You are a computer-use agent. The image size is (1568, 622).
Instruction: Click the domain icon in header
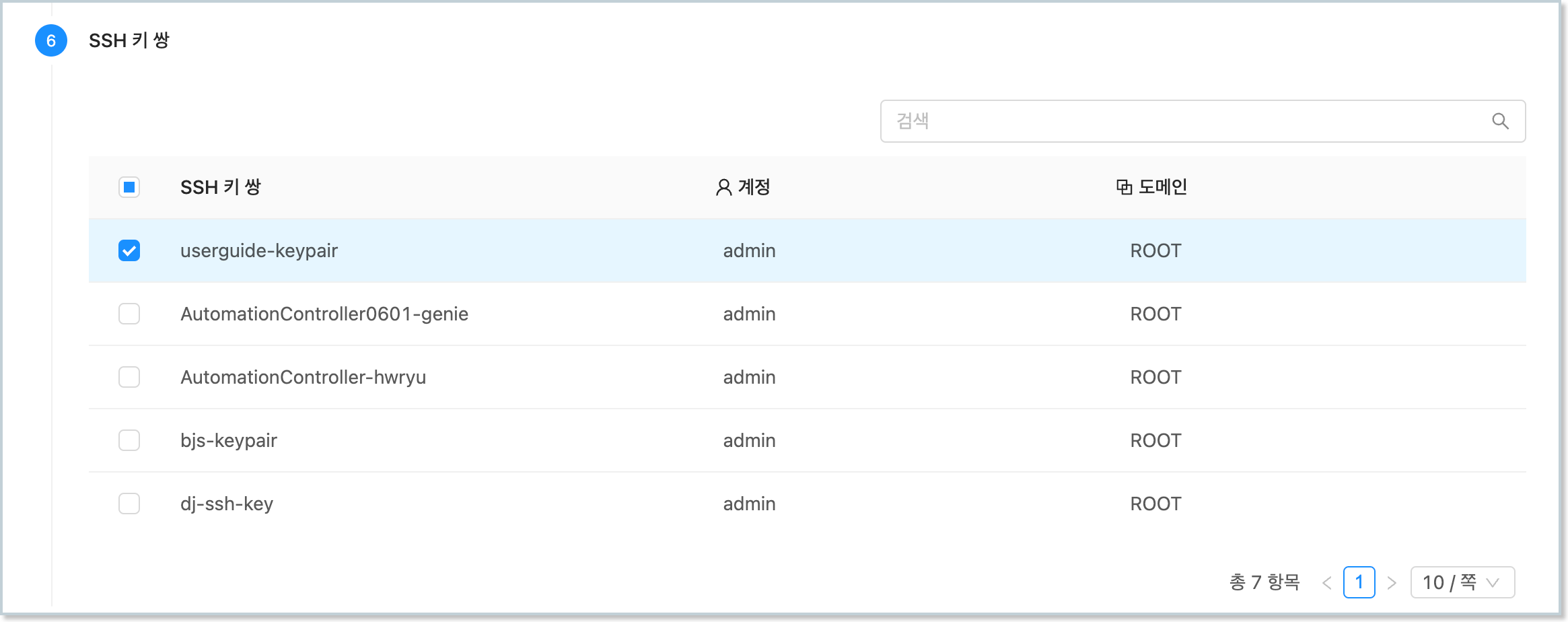1124,187
